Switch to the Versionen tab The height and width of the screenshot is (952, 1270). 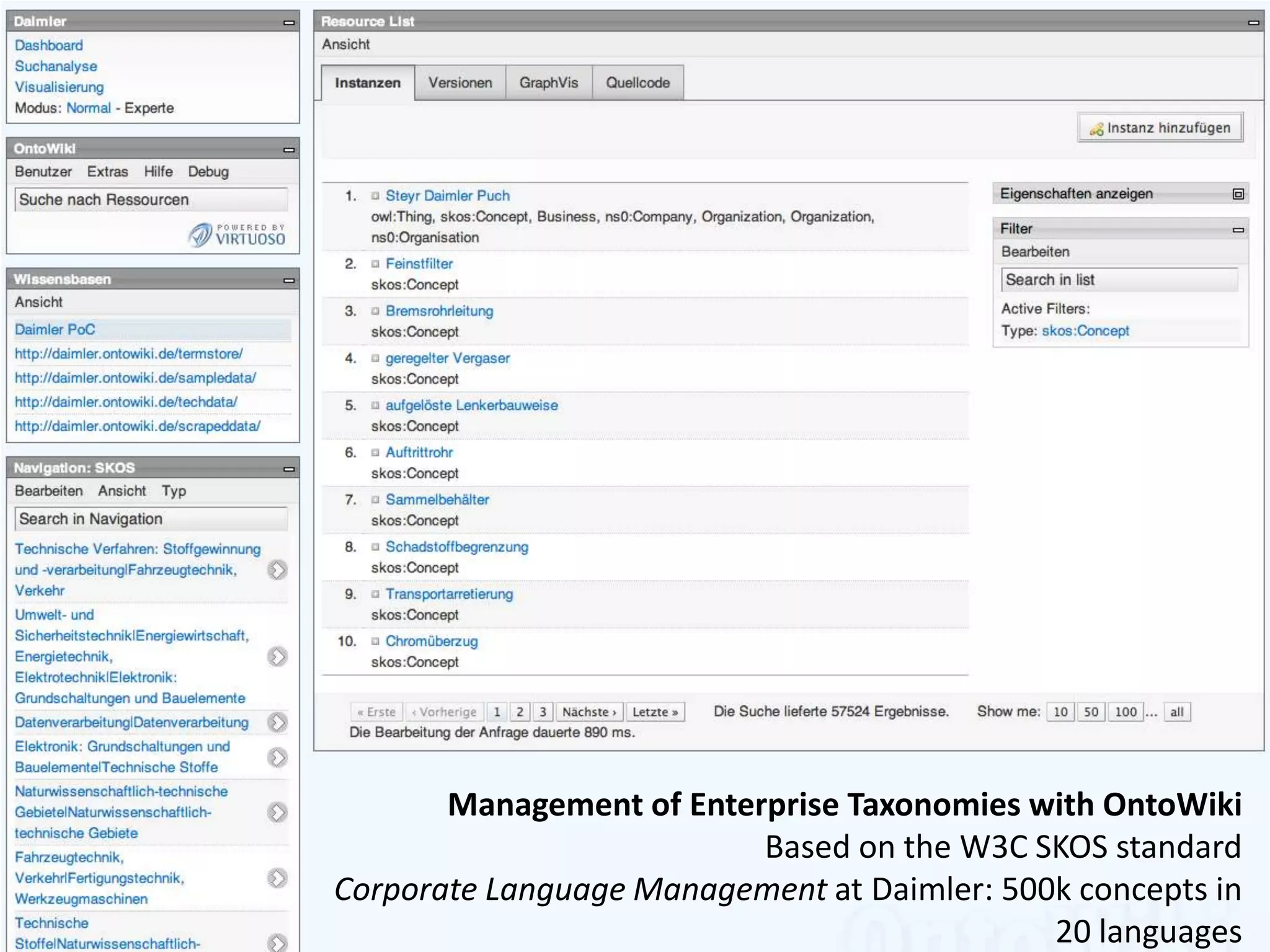(460, 82)
